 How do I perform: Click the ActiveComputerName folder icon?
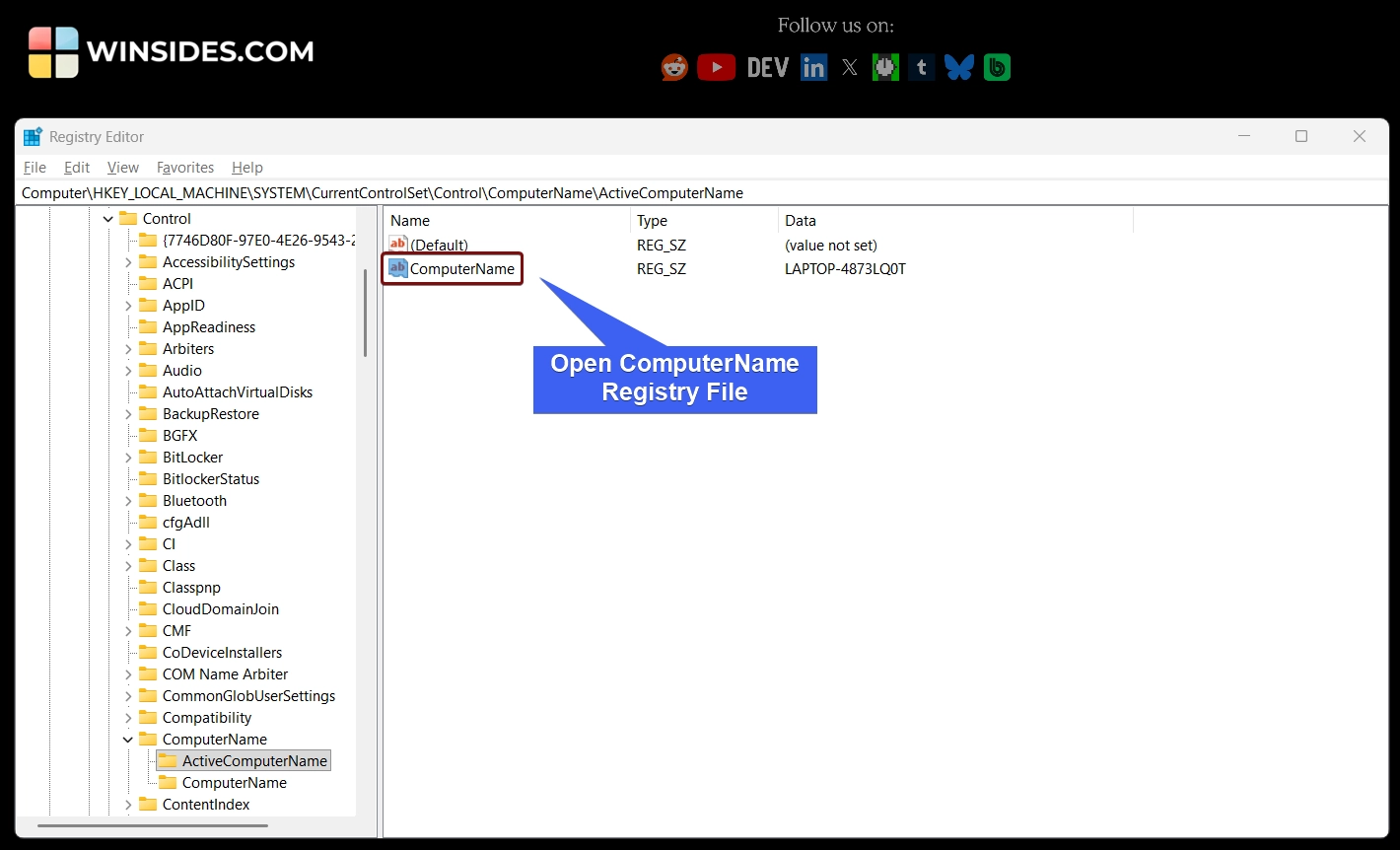167,760
